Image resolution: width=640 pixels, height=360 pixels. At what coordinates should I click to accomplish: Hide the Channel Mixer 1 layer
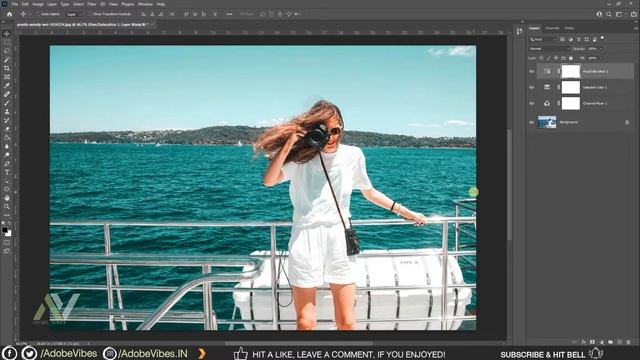coord(531,104)
